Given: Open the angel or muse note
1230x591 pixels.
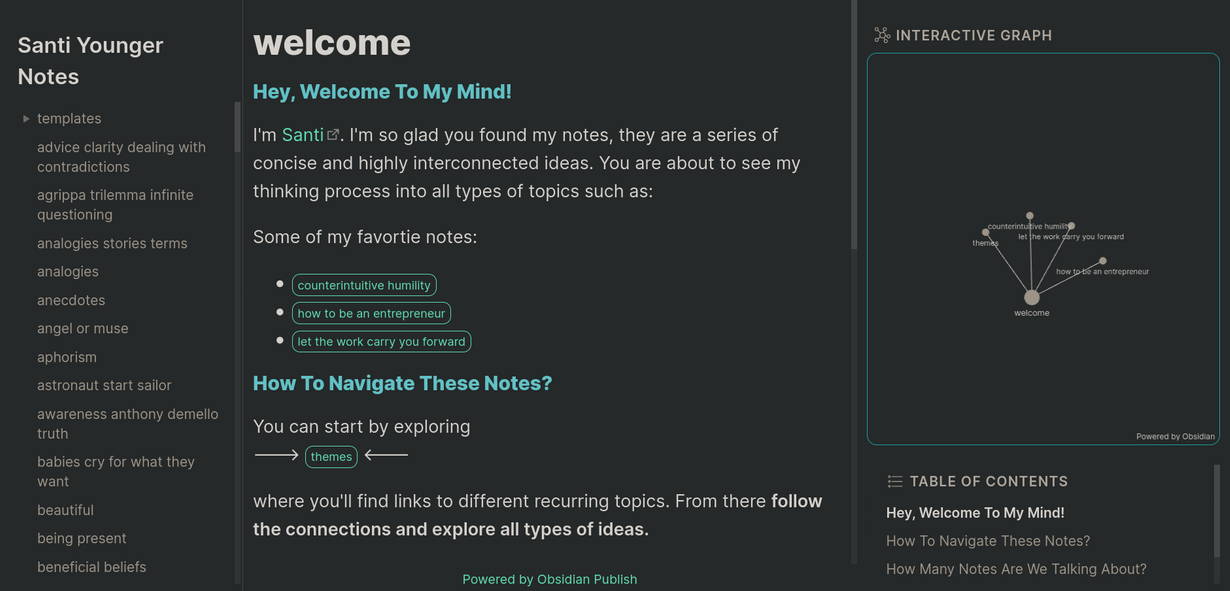Looking at the screenshot, I should point(83,328).
